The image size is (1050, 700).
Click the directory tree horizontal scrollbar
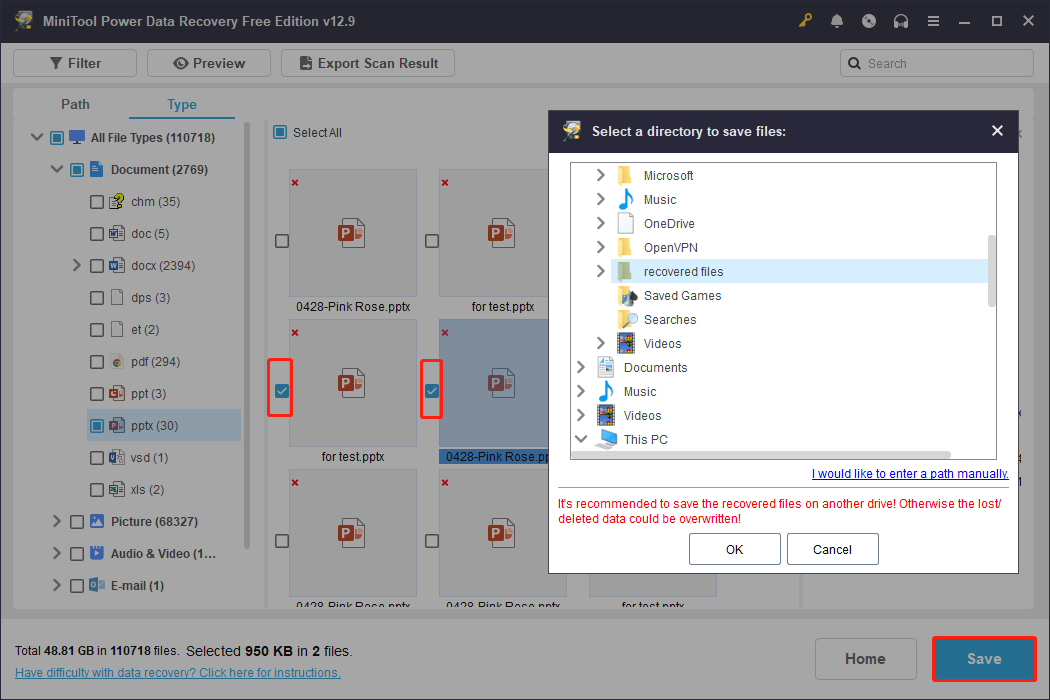coord(761,455)
